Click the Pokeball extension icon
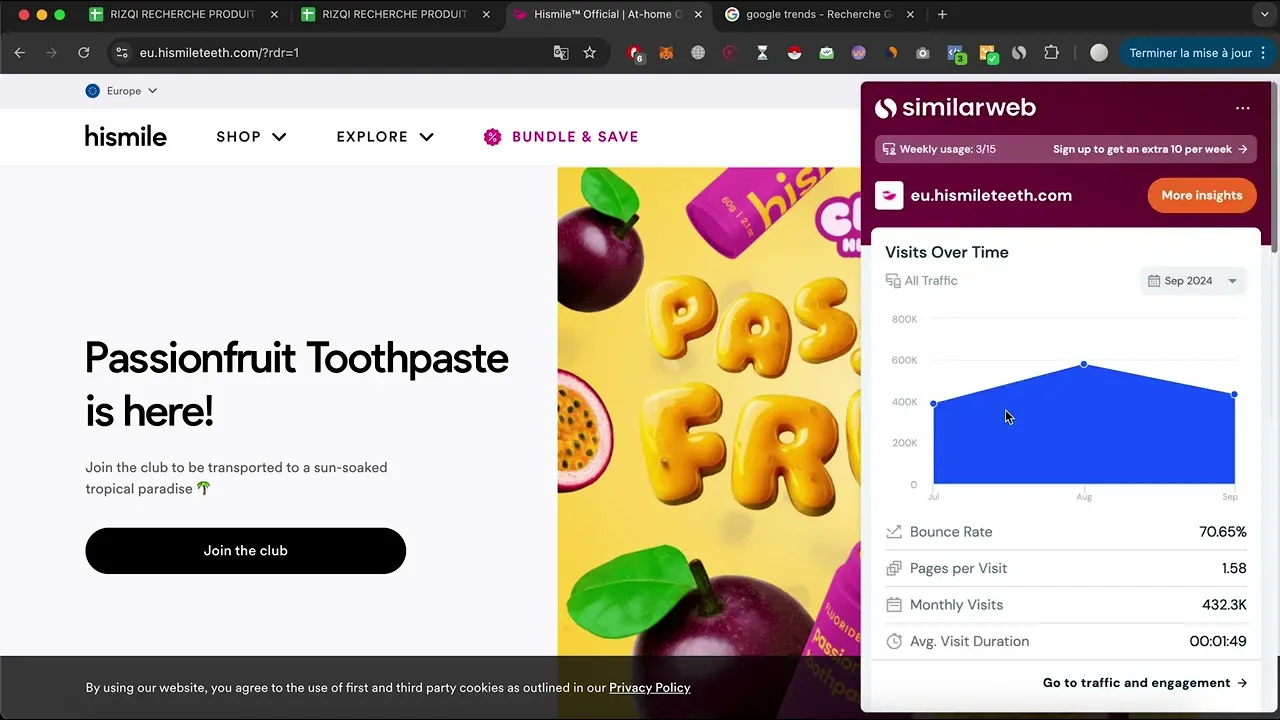Viewport: 1280px width, 720px height. point(794,53)
